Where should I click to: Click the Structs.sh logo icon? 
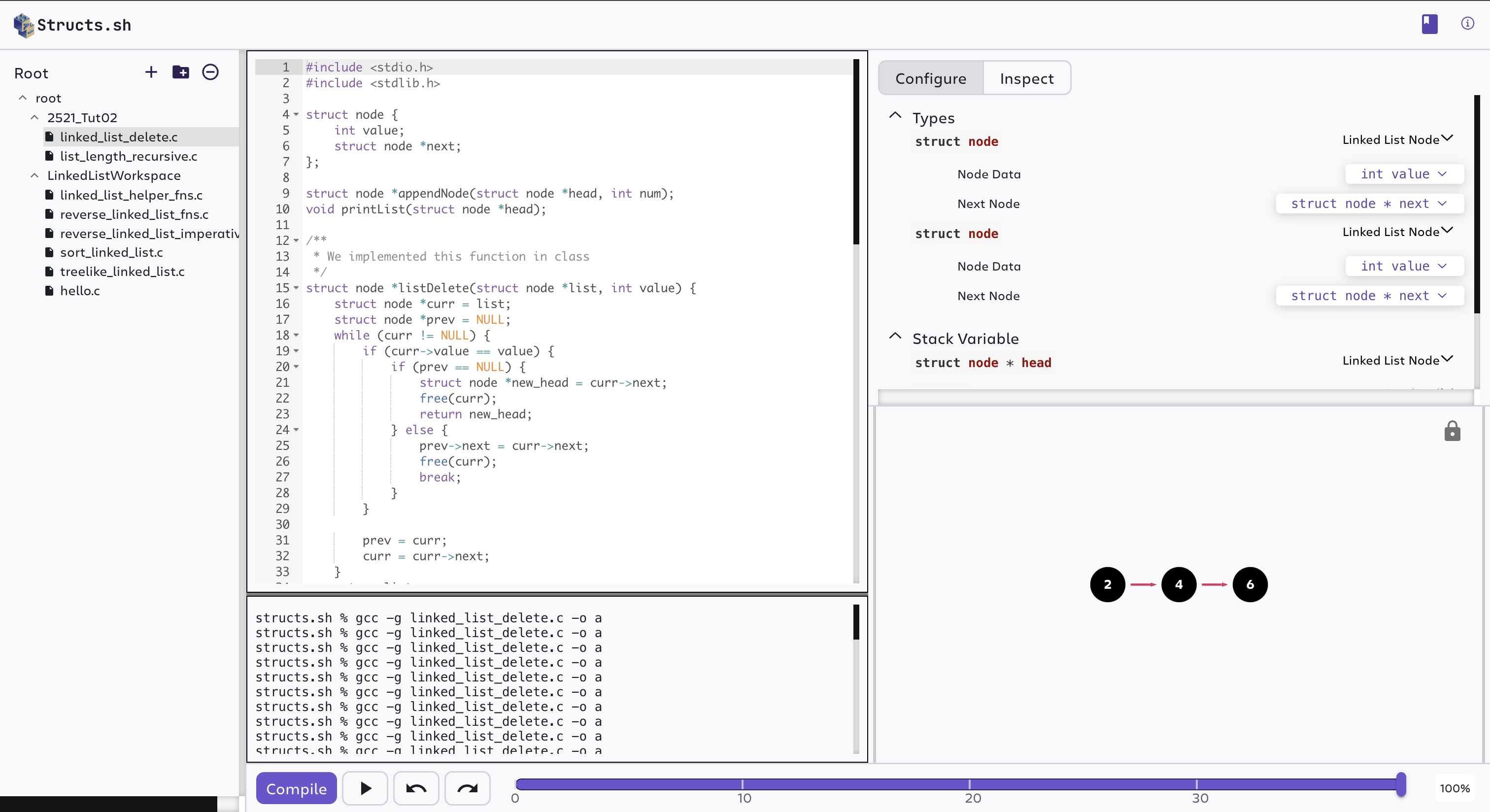pyautogui.click(x=23, y=25)
